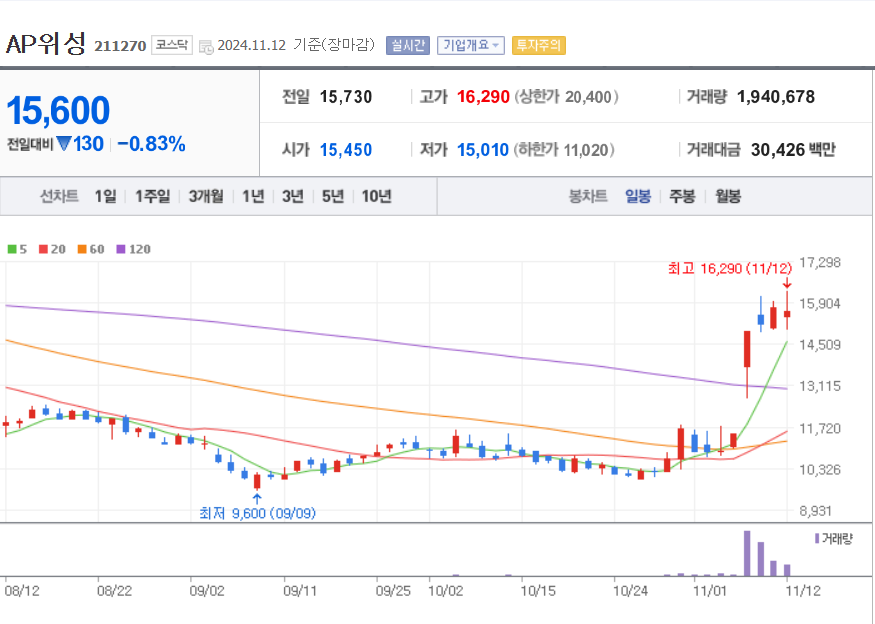Switch to the 주봉 weekly candle chart

coord(683,196)
